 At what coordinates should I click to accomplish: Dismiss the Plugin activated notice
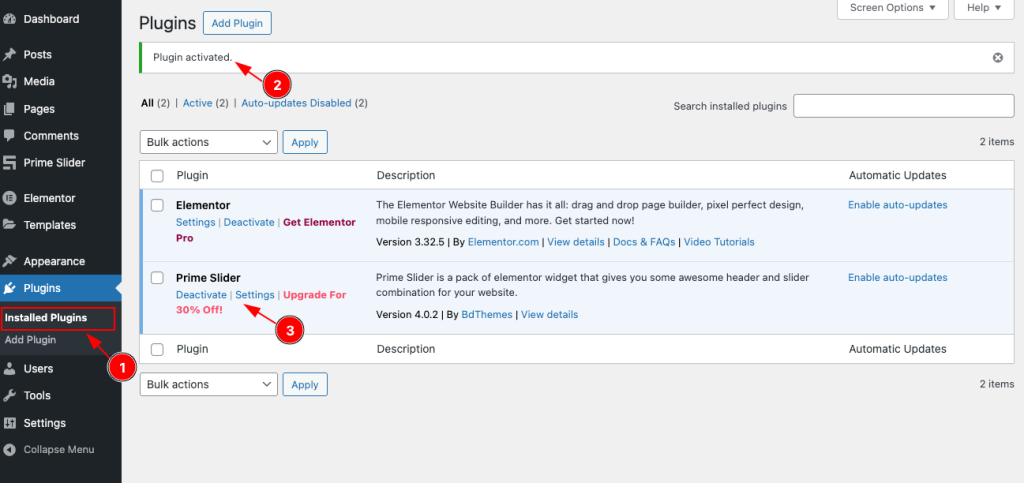997,58
